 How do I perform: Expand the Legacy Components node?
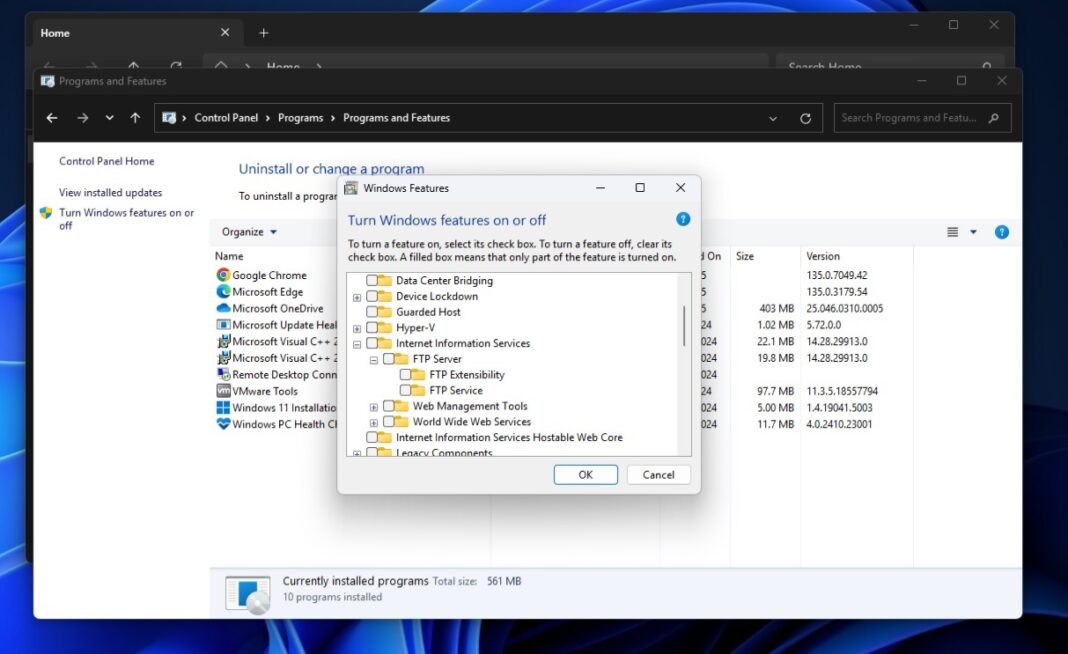coord(357,452)
